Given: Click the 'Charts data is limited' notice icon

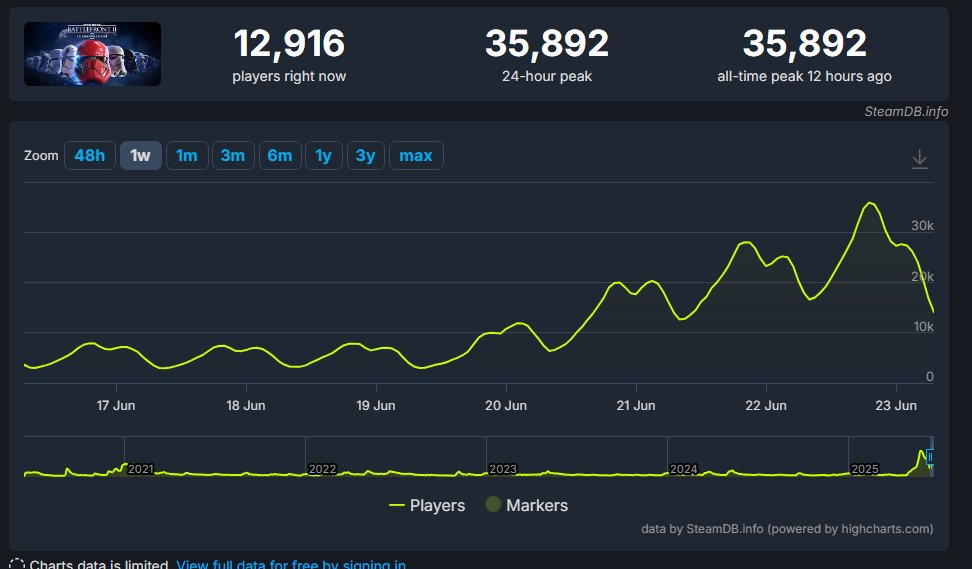Looking at the screenshot, I should click(x=17, y=565).
